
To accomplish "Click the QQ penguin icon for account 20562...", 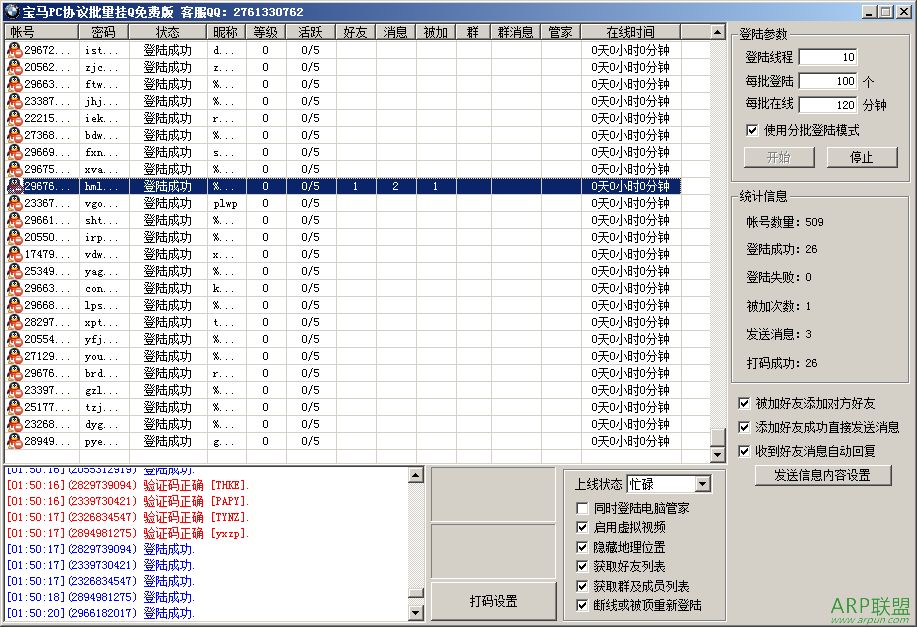I will point(14,67).
